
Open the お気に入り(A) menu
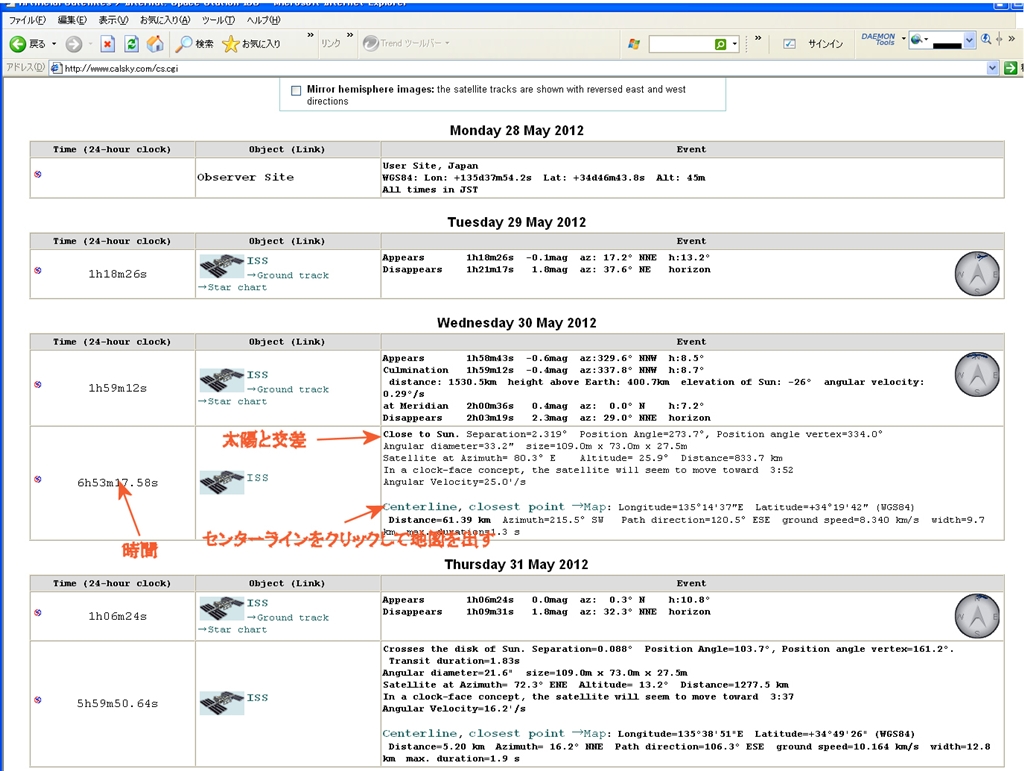point(165,20)
